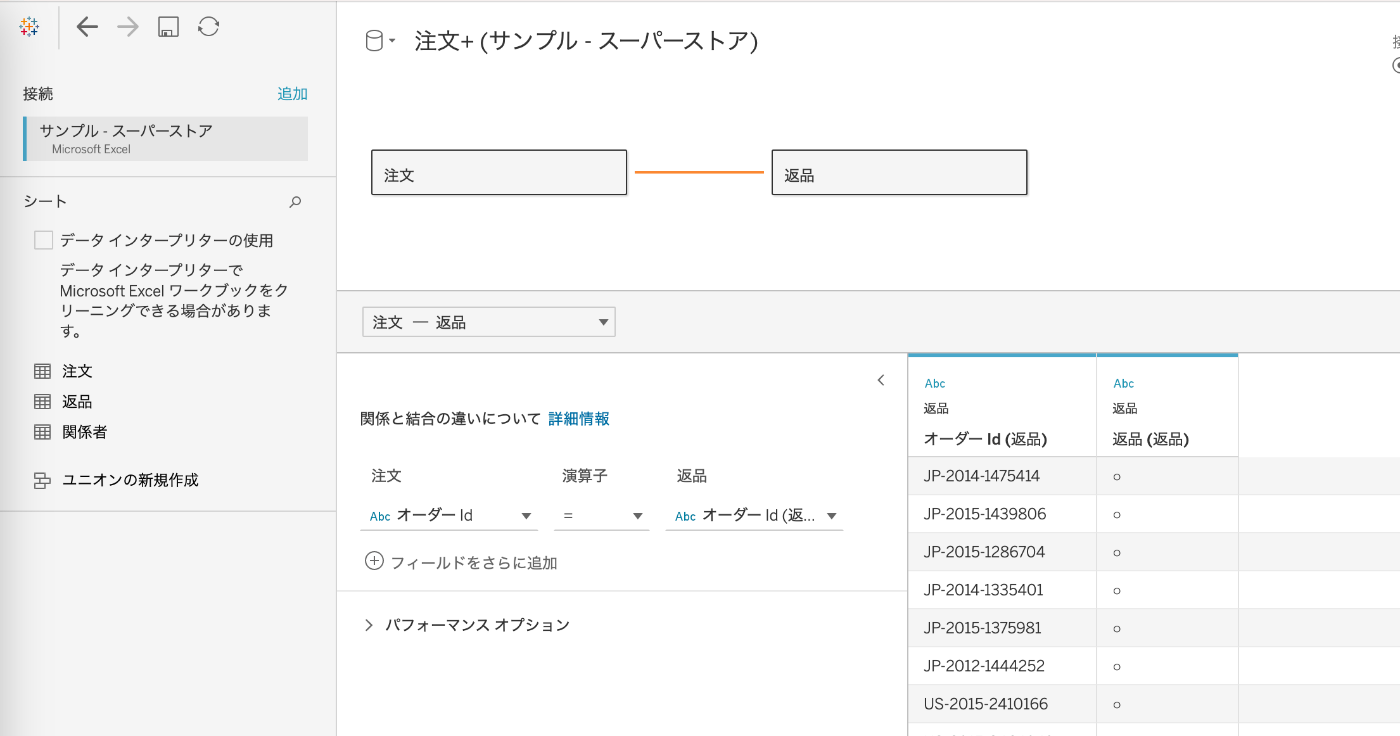Click the Abc type icon of 返品 (返品) column
The height and width of the screenshot is (736, 1400).
[x=1124, y=383]
